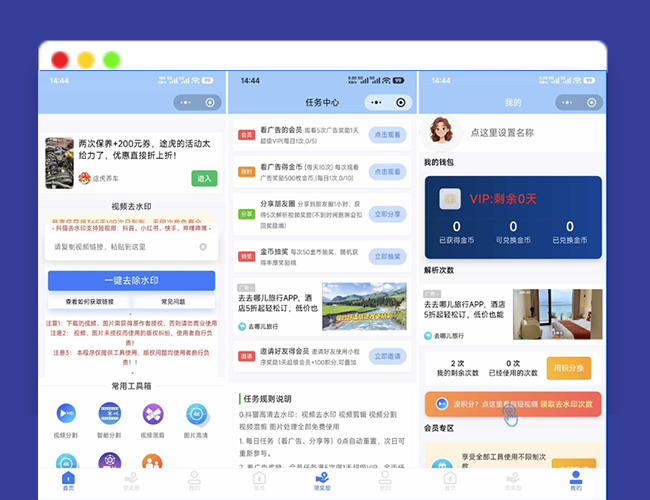
Task: Select the 我的 tab on the home screen
Action: [x=194, y=481]
